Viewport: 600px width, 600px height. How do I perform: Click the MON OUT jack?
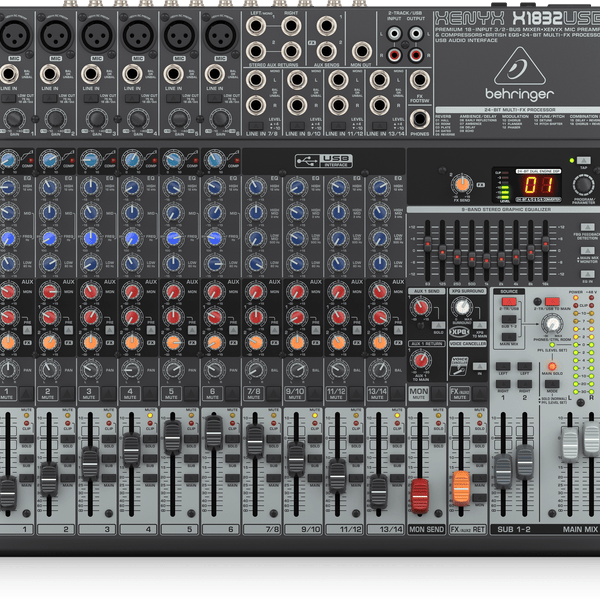click(x=361, y=51)
